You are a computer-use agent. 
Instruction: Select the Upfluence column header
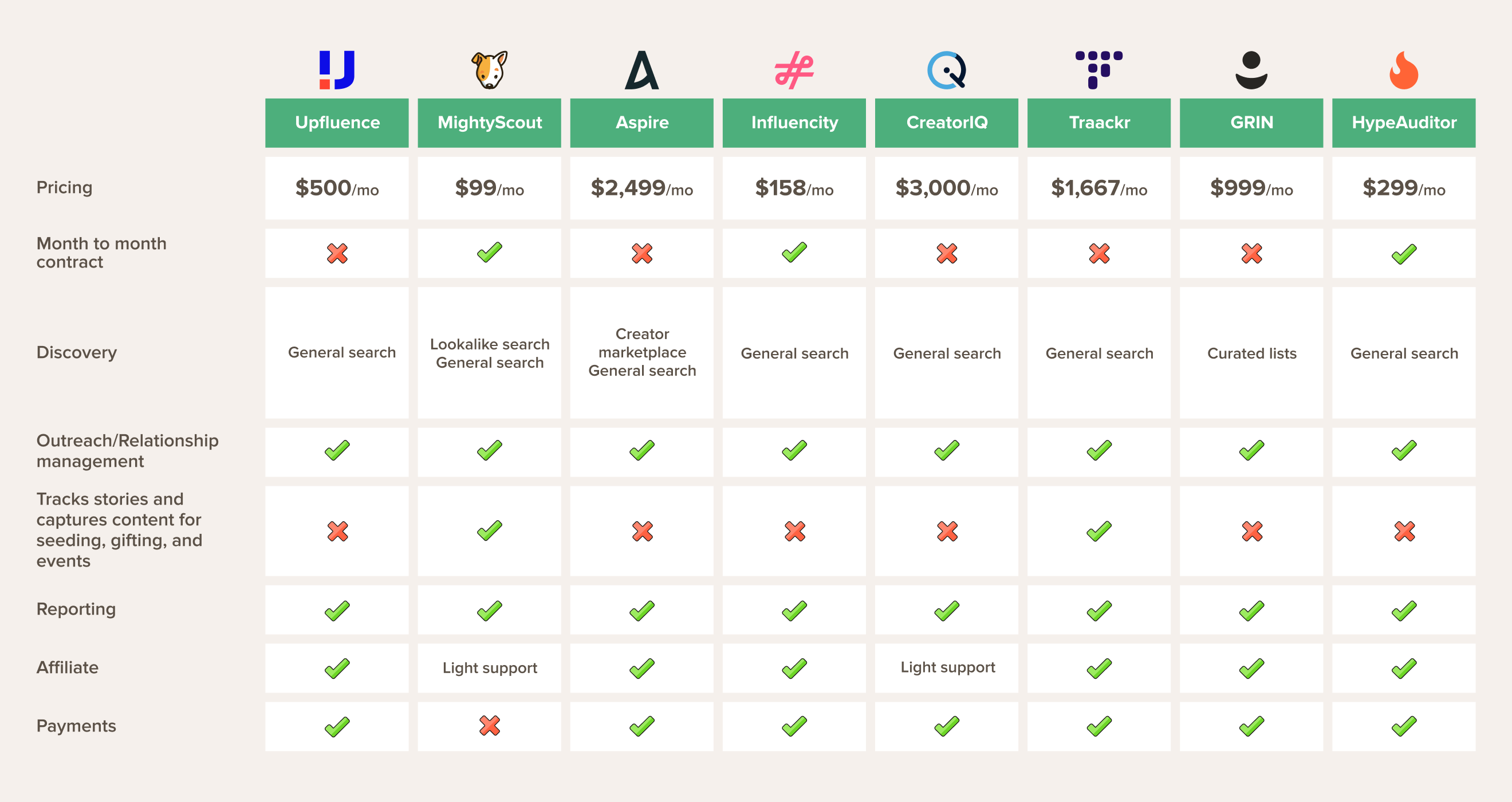click(x=337, y=123)
